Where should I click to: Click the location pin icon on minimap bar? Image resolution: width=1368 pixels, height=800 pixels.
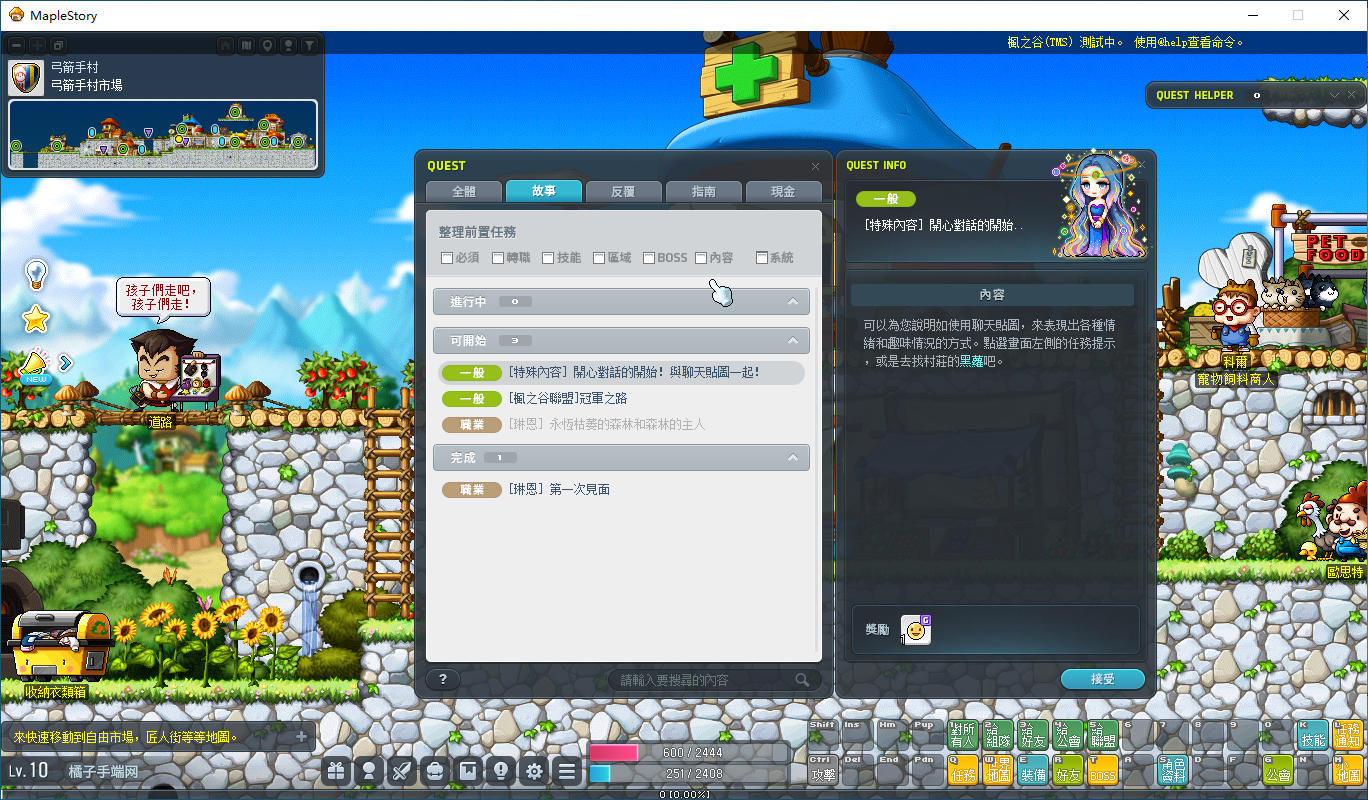[x=267, y=45]
